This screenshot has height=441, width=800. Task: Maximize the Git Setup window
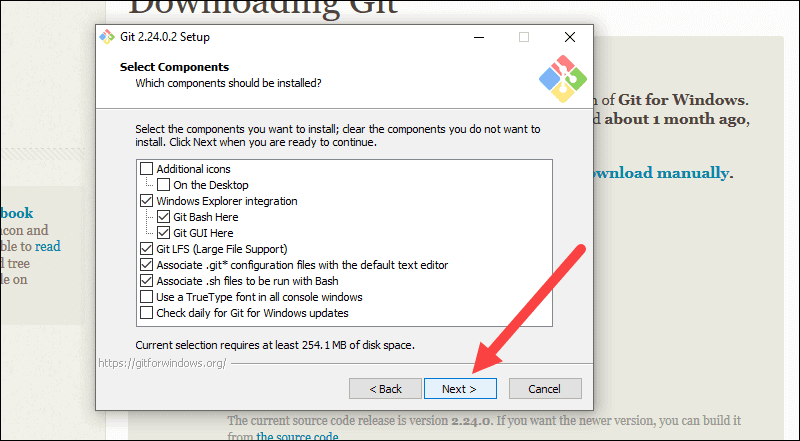coord(524,37)
